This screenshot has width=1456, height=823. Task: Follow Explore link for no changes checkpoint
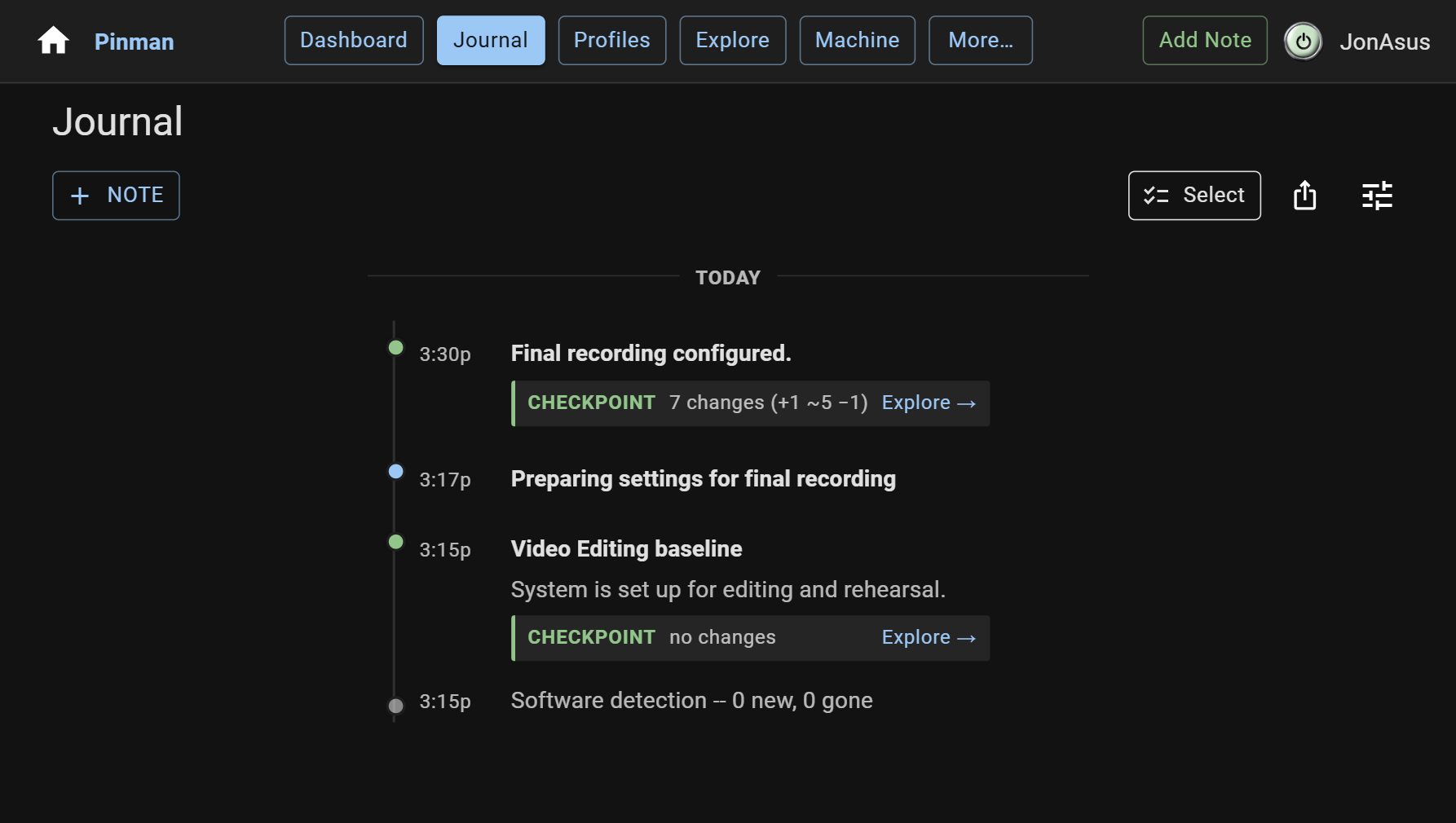(929, 637)
